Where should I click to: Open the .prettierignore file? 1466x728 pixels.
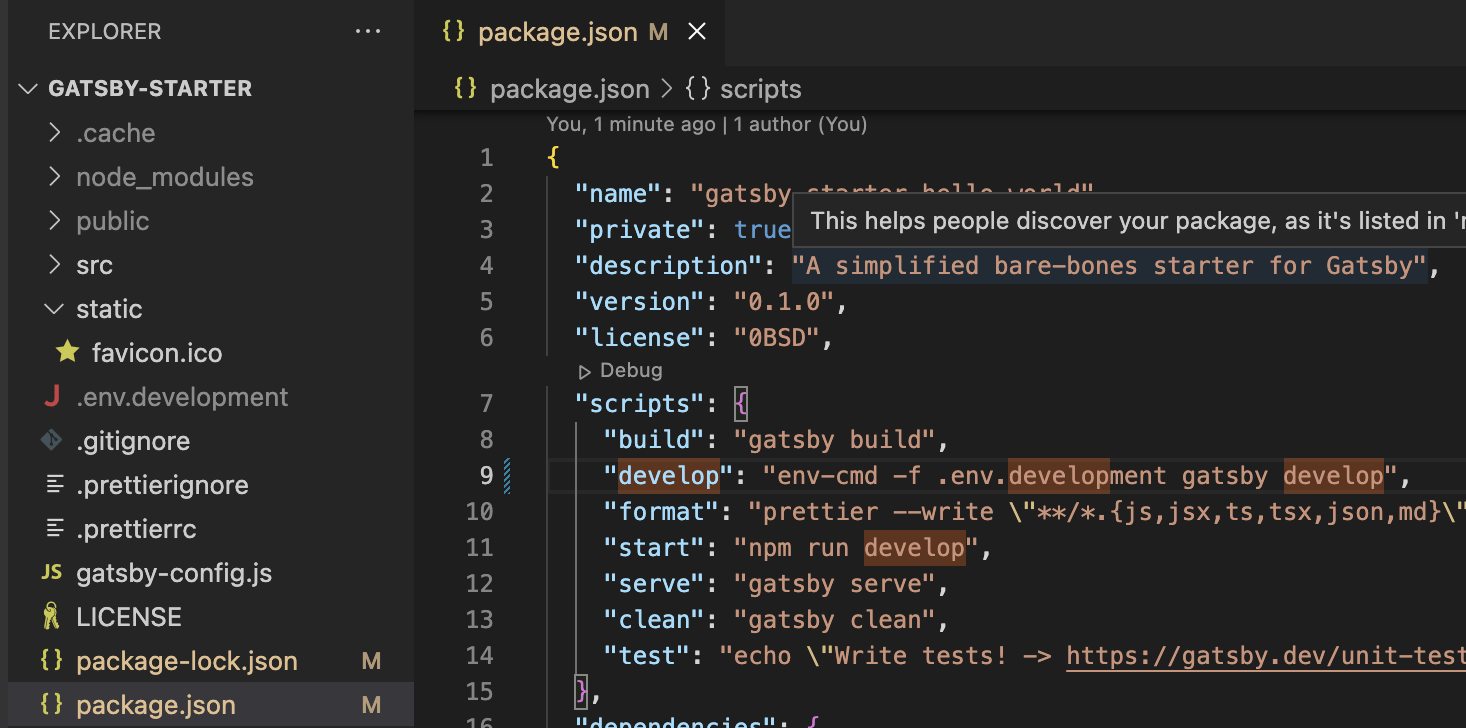click(x=162, y=485)
